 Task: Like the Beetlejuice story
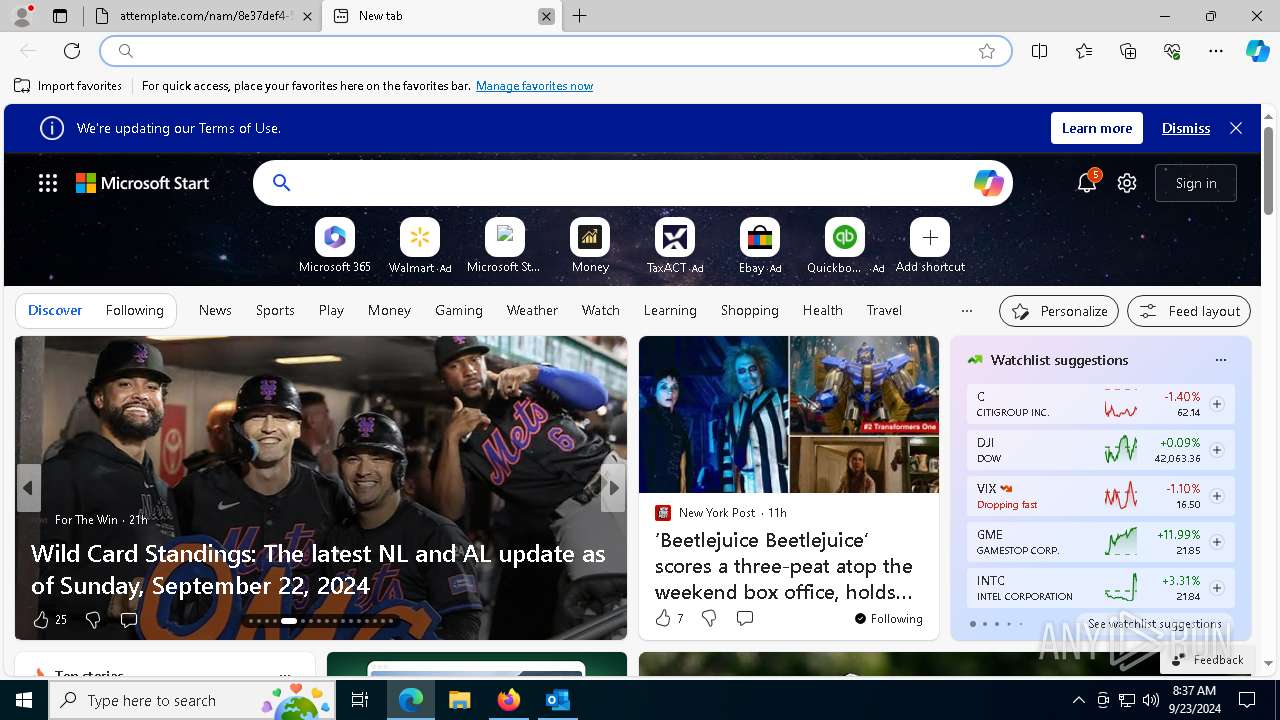pyautogui.click(x=663, y=618)
